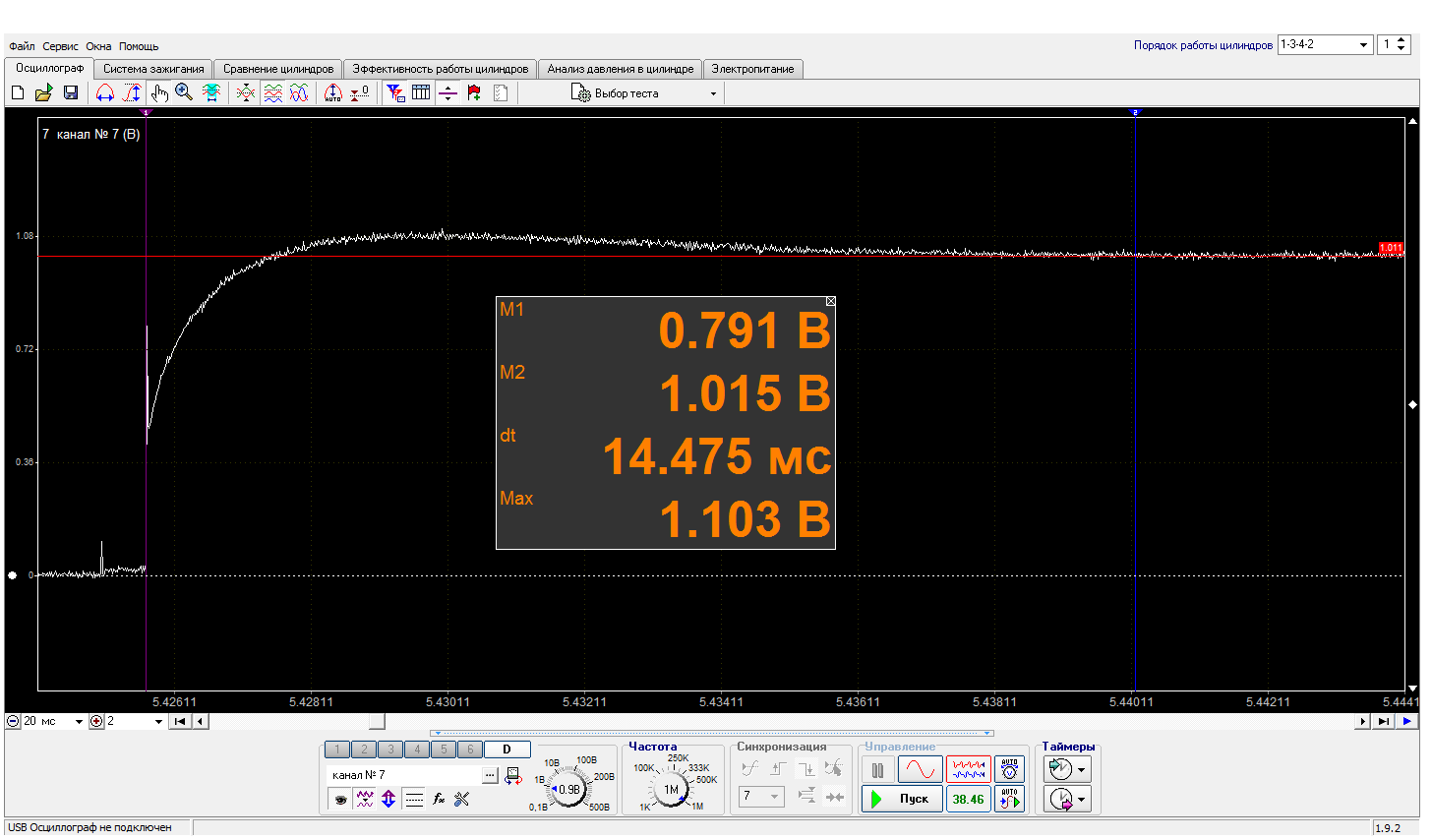Expand the first timer dropdown under Таймеры

pyautogui.click(x=1082, y=769)
